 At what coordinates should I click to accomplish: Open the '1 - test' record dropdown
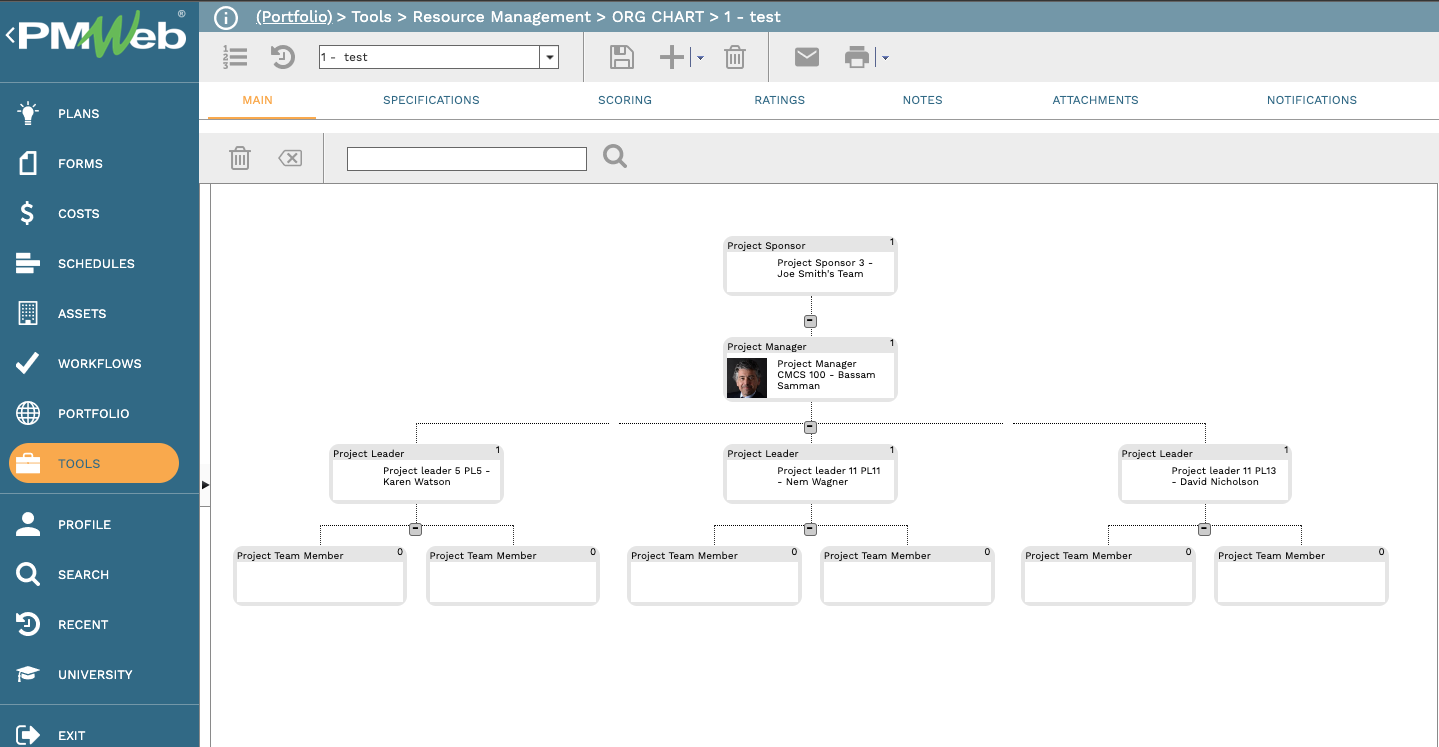[549, 57]
